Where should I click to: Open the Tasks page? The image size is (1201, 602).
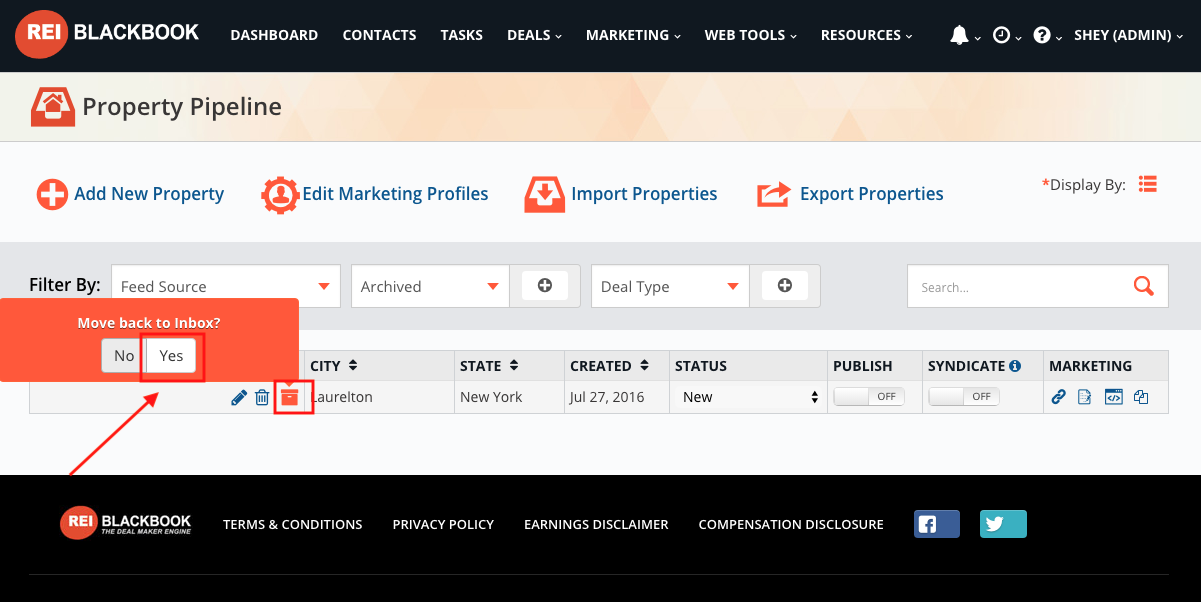click(x=462, y=35)
